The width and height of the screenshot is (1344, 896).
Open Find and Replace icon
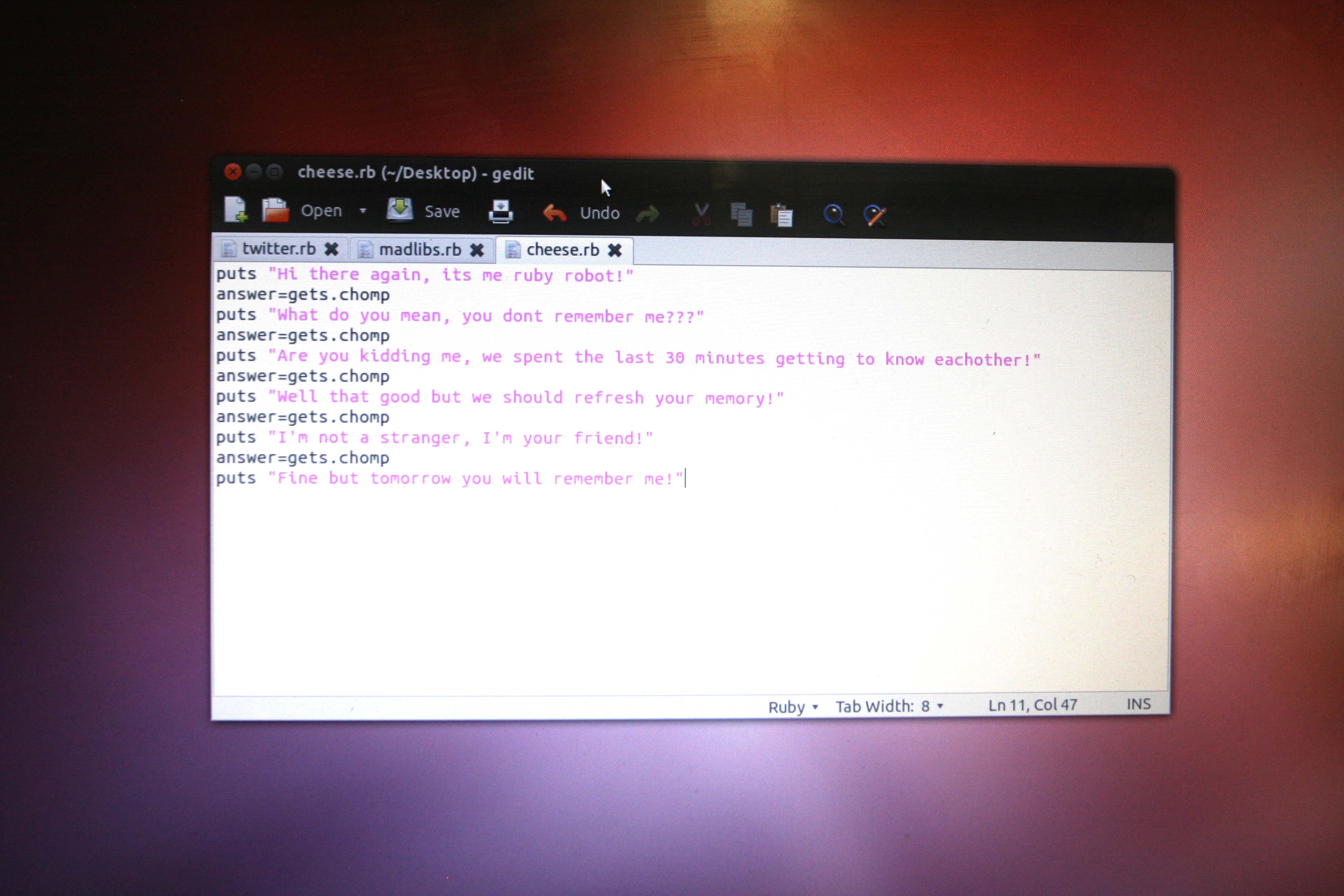[x=874, y=216]
